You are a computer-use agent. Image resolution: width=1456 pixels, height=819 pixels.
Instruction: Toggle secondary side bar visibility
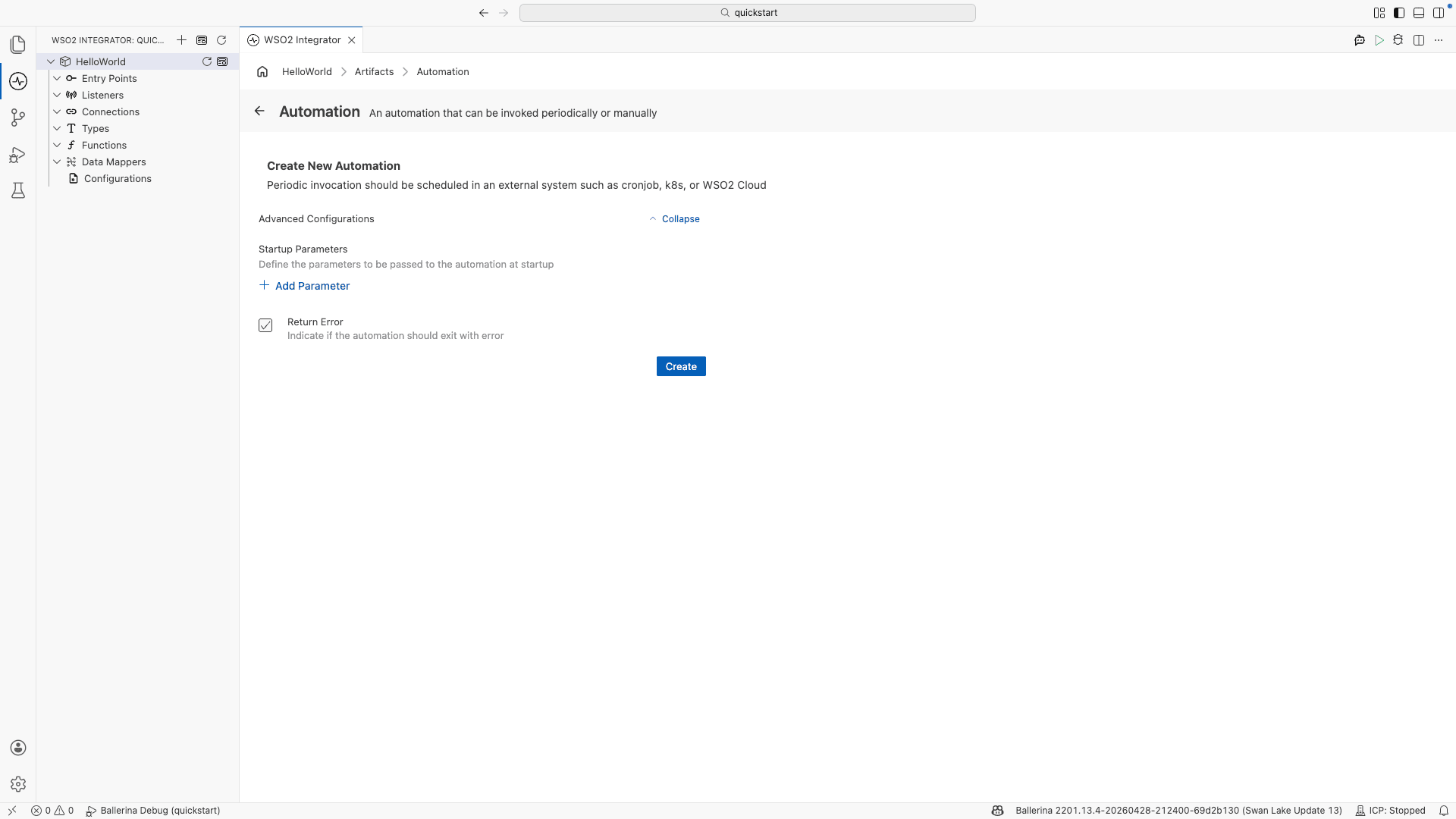point(1439,13)
